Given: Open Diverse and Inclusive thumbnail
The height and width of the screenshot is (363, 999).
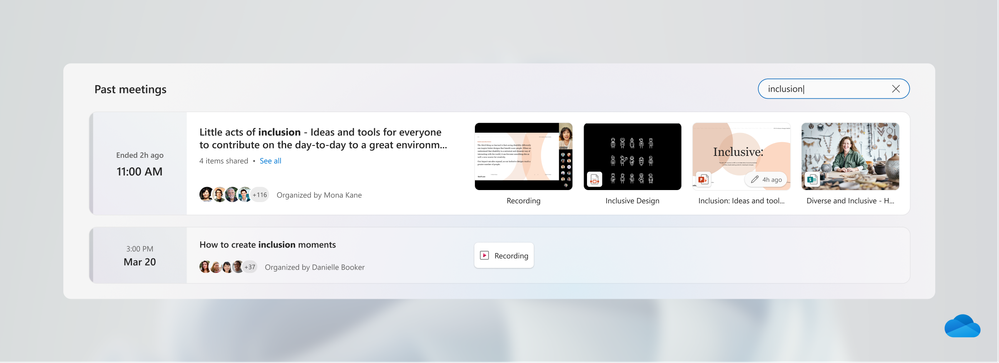Looking at the screenshot, I should click(x=851, y=157).
